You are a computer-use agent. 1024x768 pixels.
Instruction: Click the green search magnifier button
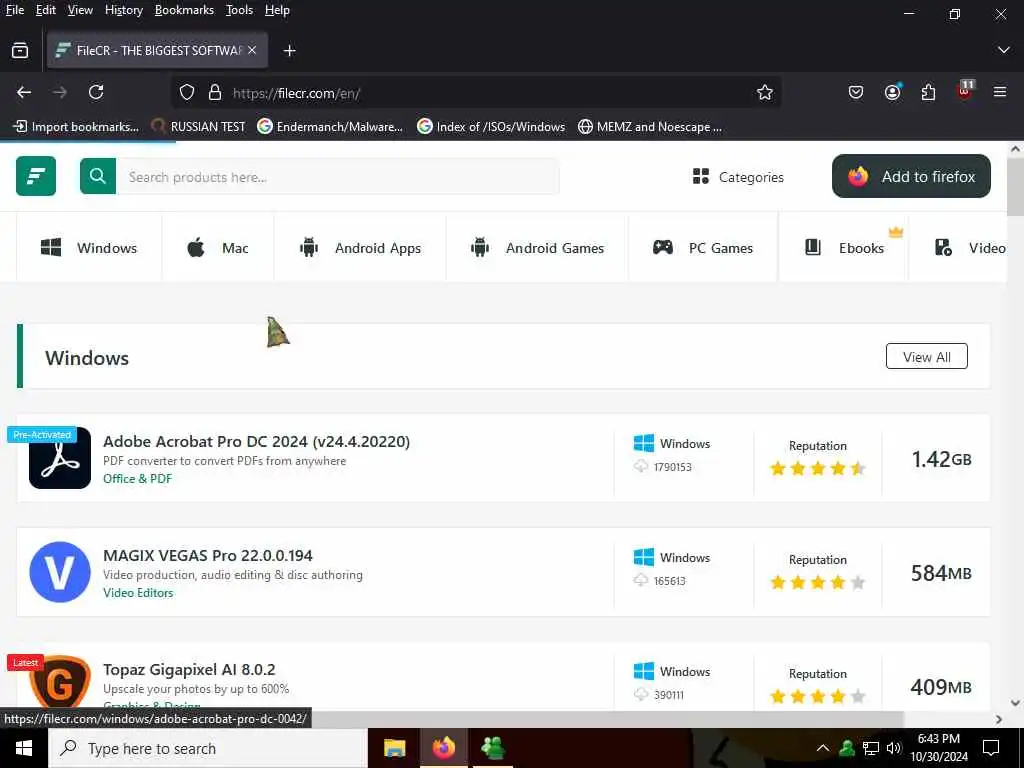[98, 176]
